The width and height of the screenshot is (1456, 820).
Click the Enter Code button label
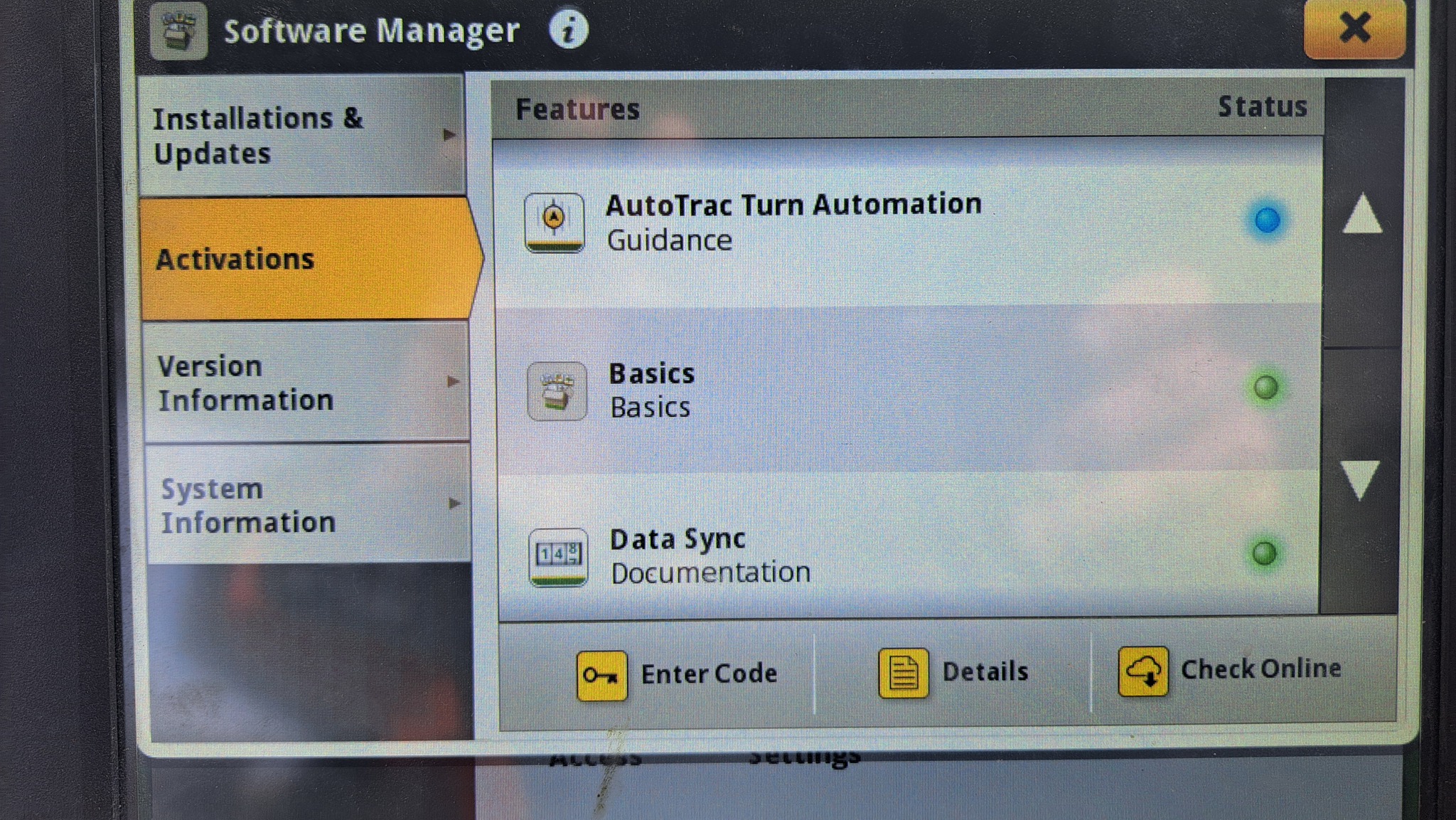coord(709,674)
